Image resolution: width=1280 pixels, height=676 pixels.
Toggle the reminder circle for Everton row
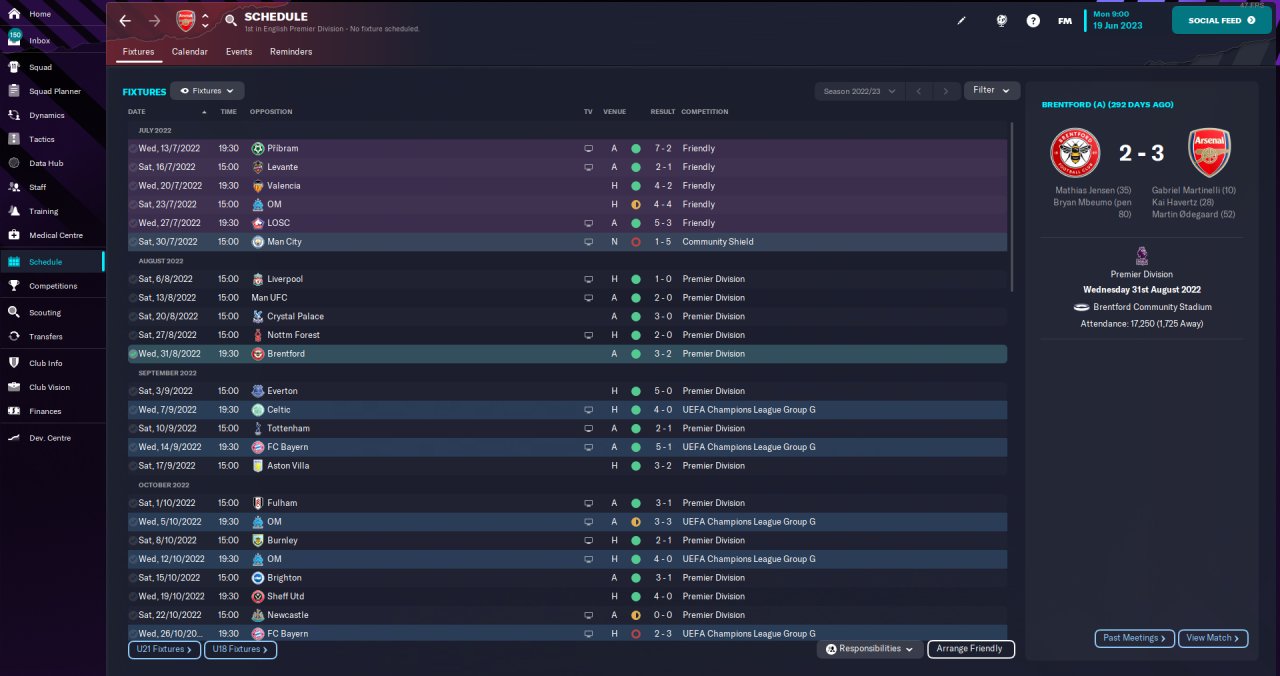[133, 391]
